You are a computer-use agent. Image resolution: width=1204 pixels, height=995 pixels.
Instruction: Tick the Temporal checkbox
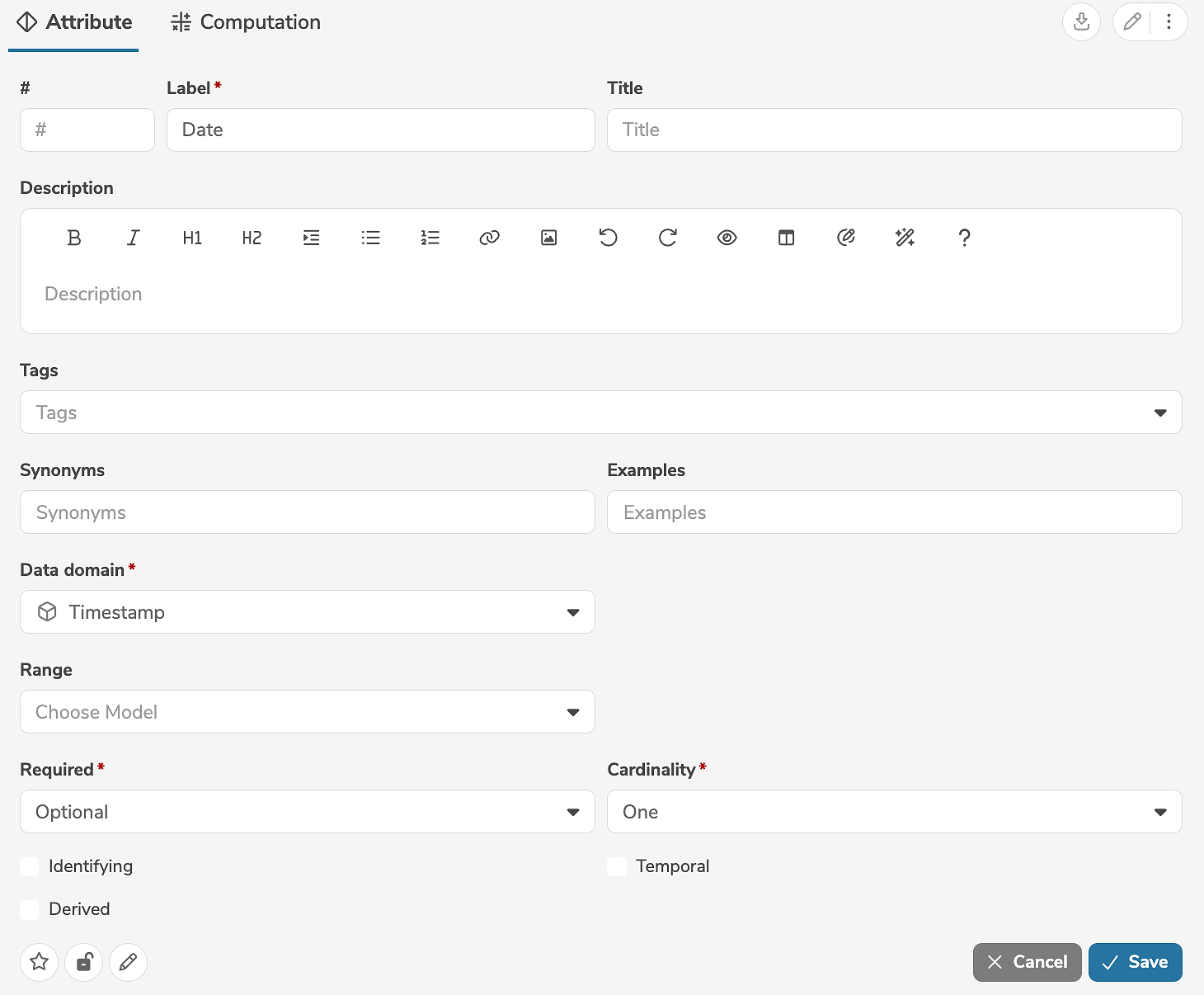click(617, 866)
